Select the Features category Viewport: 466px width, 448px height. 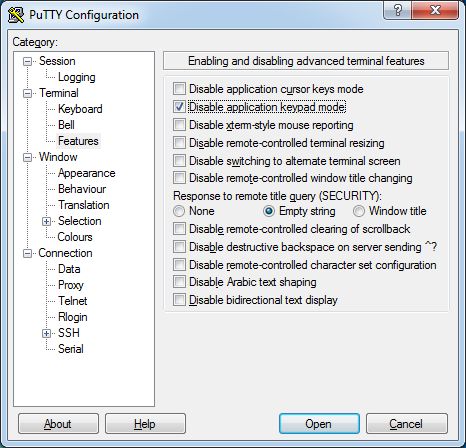click(x=78, y=141)
